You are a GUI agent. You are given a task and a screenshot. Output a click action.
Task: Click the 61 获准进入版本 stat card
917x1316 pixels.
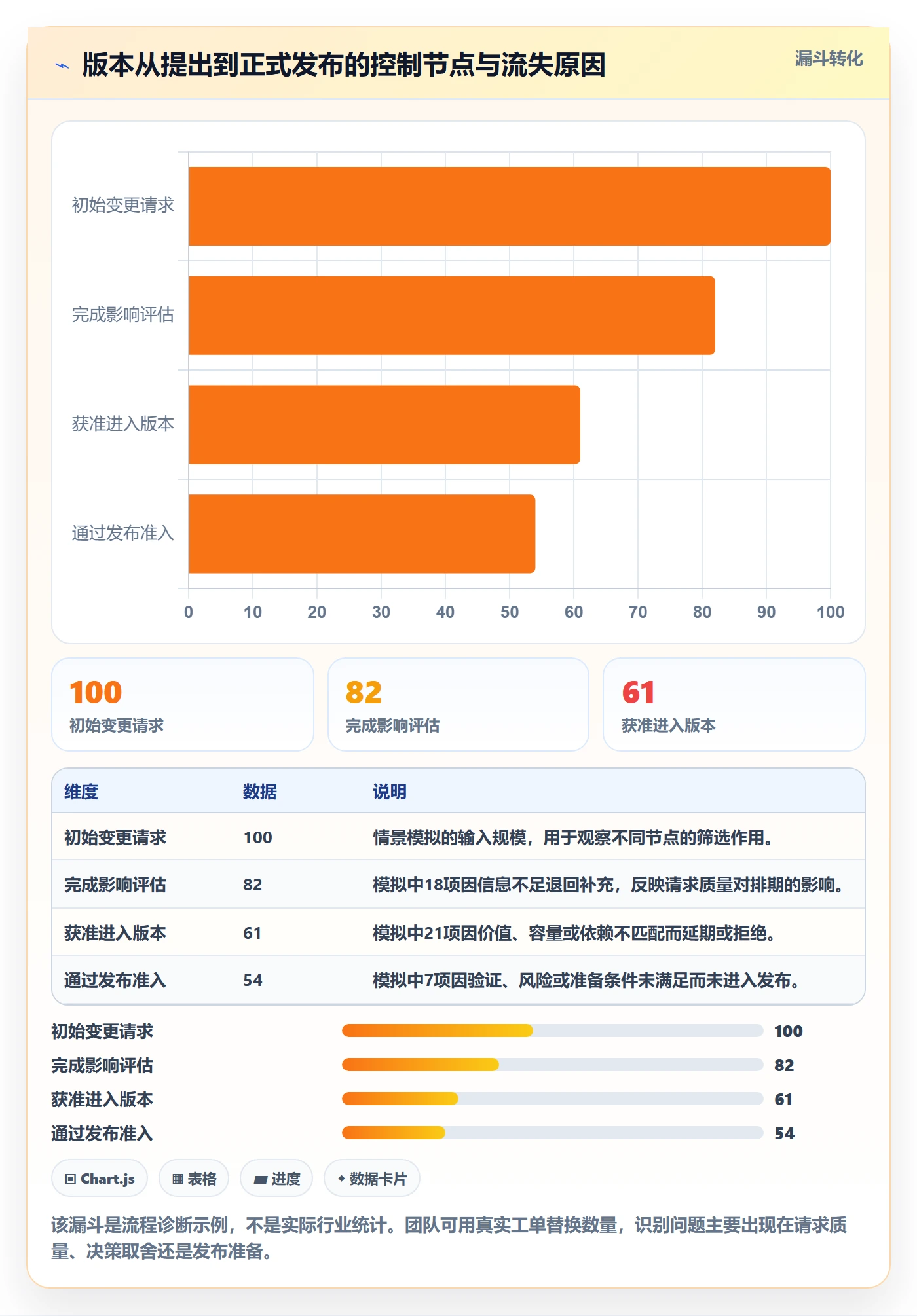coord(734,704)
